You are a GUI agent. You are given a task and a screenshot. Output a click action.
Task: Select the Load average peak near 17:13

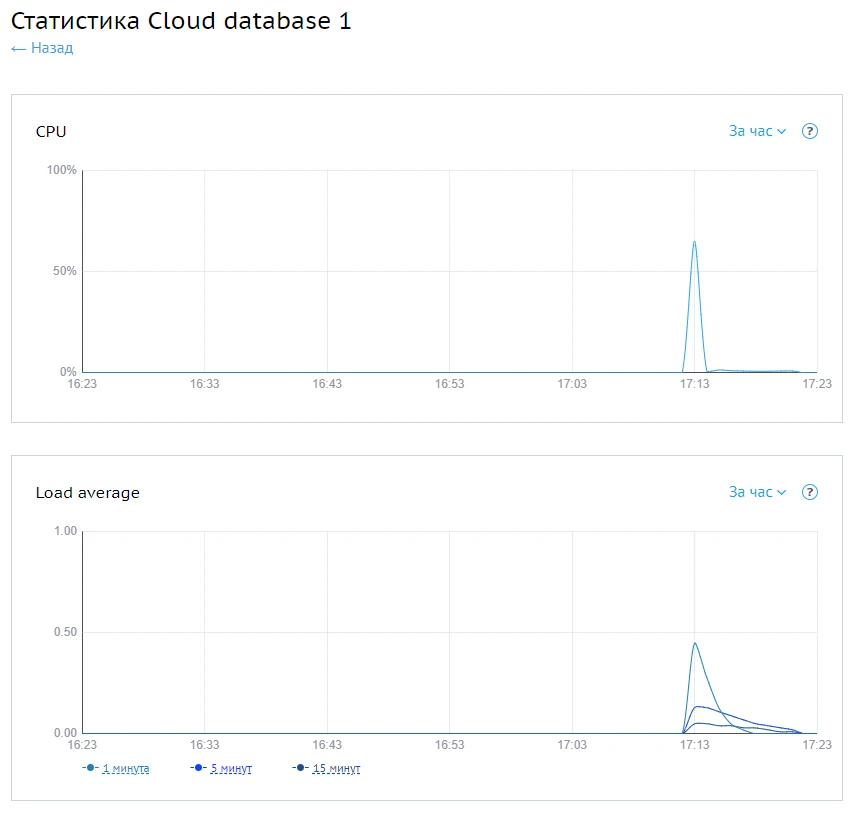coord(694,643)
